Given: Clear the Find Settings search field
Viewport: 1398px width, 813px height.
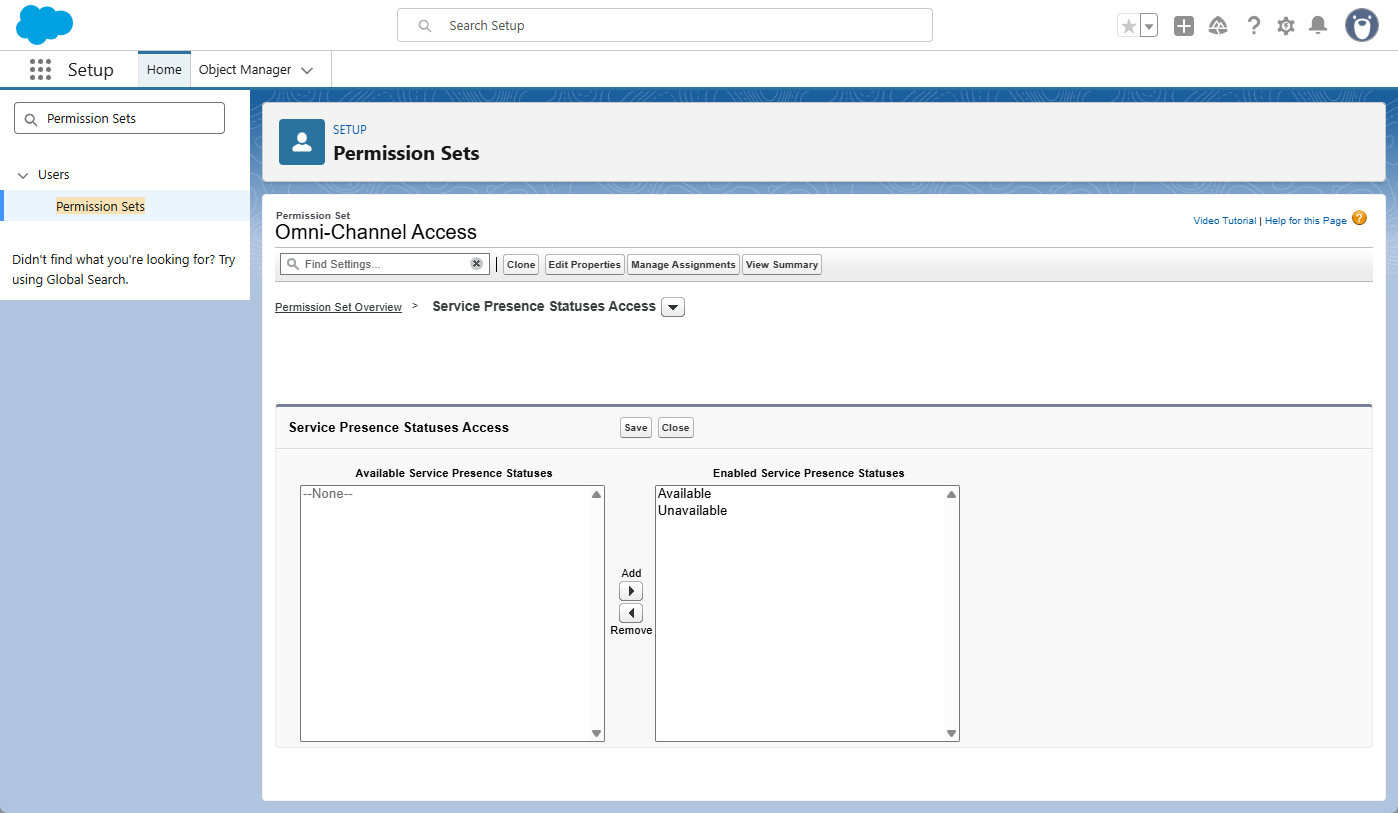Looking at the screenshot, I should pos(477,264).
